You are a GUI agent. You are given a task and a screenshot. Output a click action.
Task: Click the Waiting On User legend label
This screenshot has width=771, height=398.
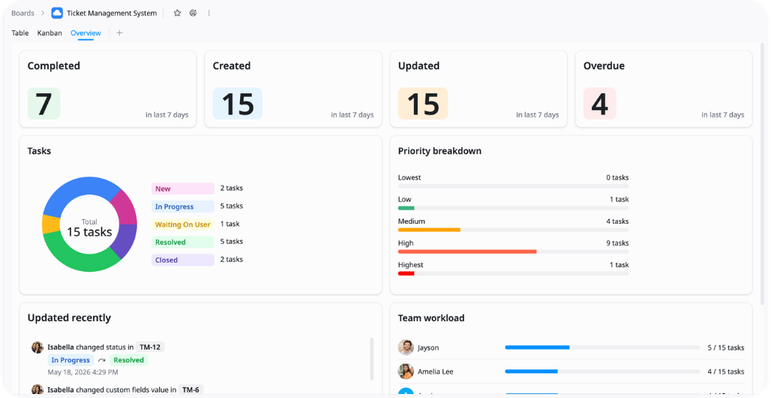(183, 224)
